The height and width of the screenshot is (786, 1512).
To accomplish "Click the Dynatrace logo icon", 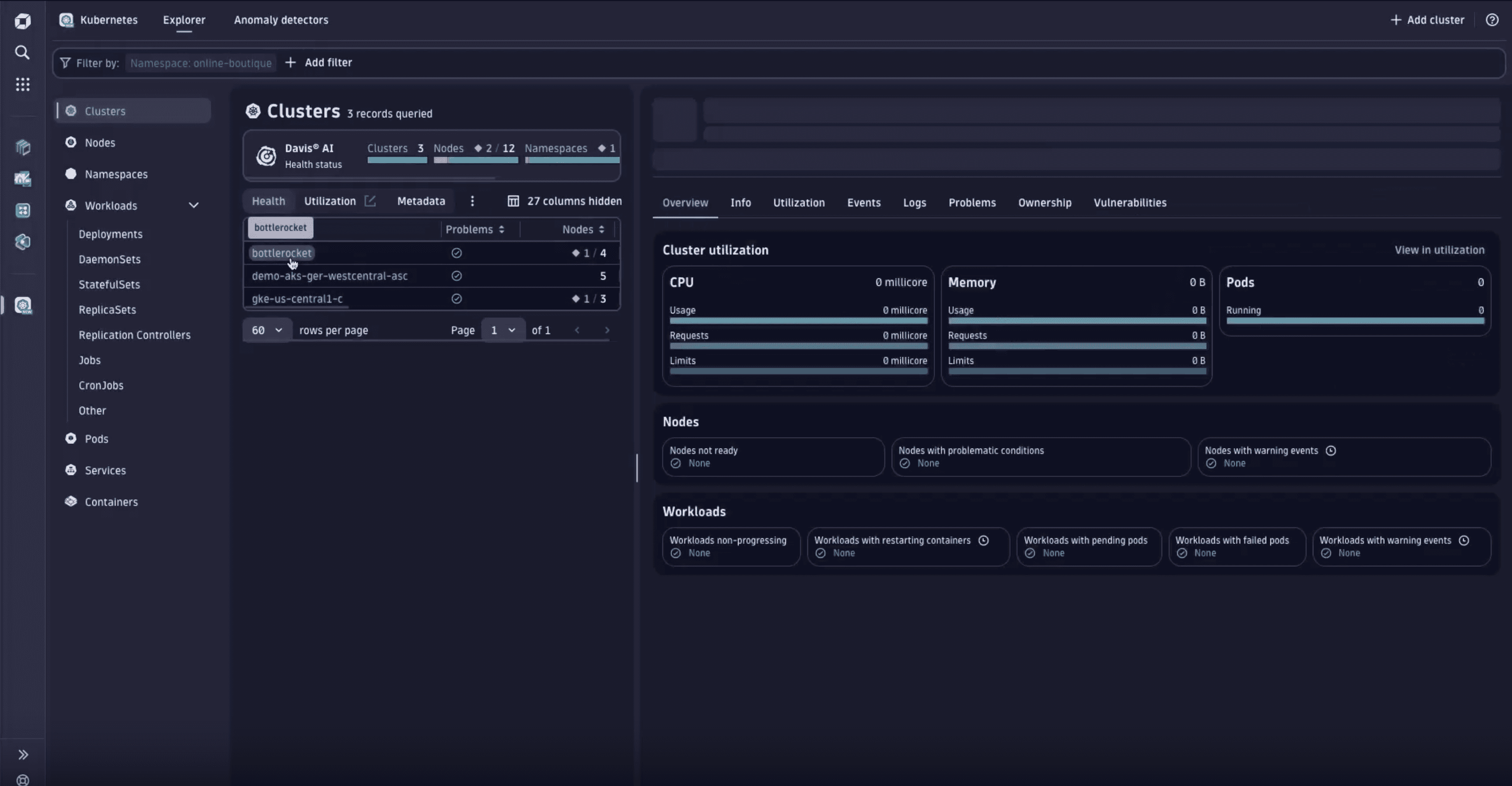I will click(22, 21).
